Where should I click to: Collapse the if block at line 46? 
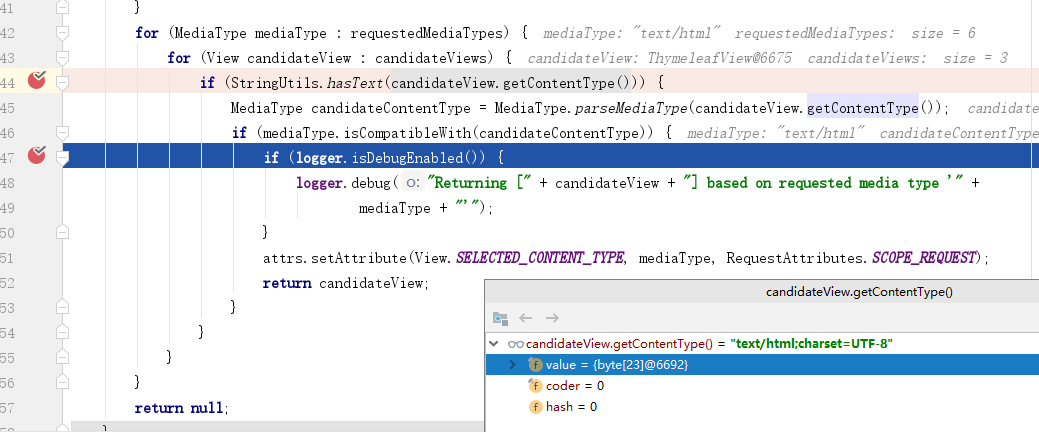[x=62, y=132]
